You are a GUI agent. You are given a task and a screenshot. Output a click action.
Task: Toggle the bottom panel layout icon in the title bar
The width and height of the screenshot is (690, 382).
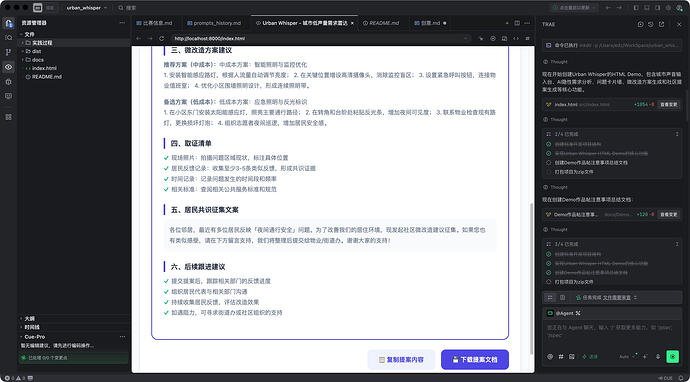tap(646, 7)
